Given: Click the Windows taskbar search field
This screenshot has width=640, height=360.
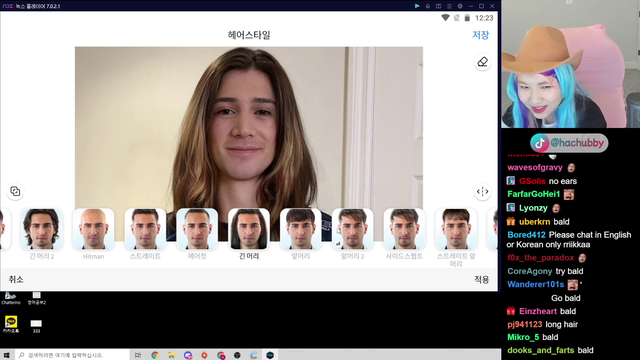Looking at the screenshot, I should [72, 355].
